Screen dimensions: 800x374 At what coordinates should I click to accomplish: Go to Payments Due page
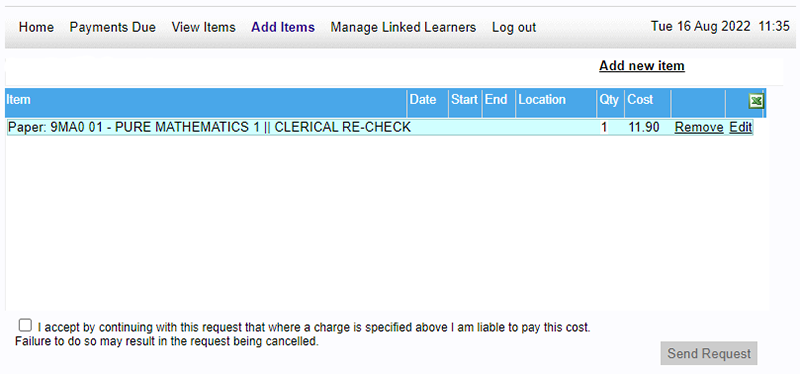point(113,27)
